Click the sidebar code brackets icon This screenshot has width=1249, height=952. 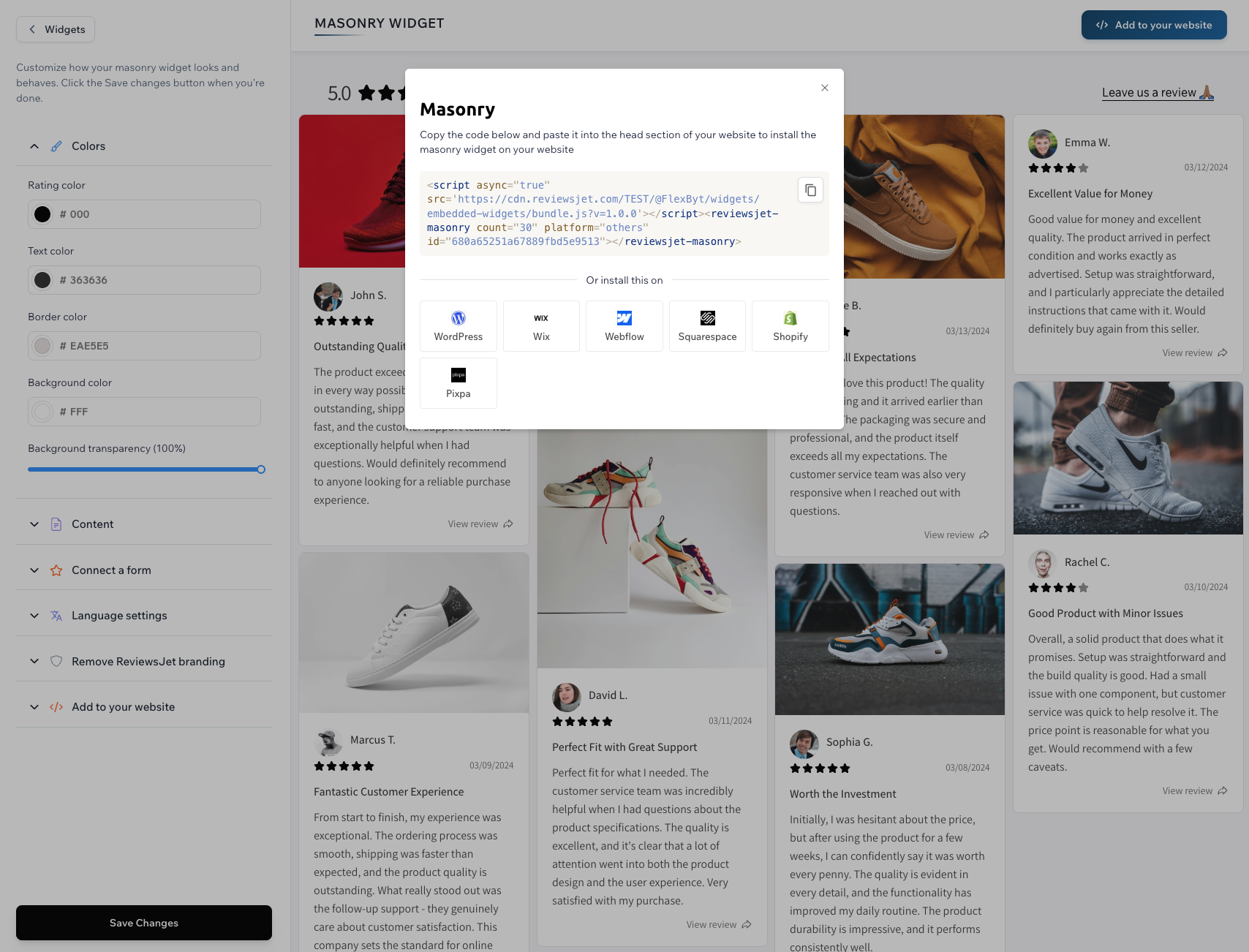click(56, 707)
